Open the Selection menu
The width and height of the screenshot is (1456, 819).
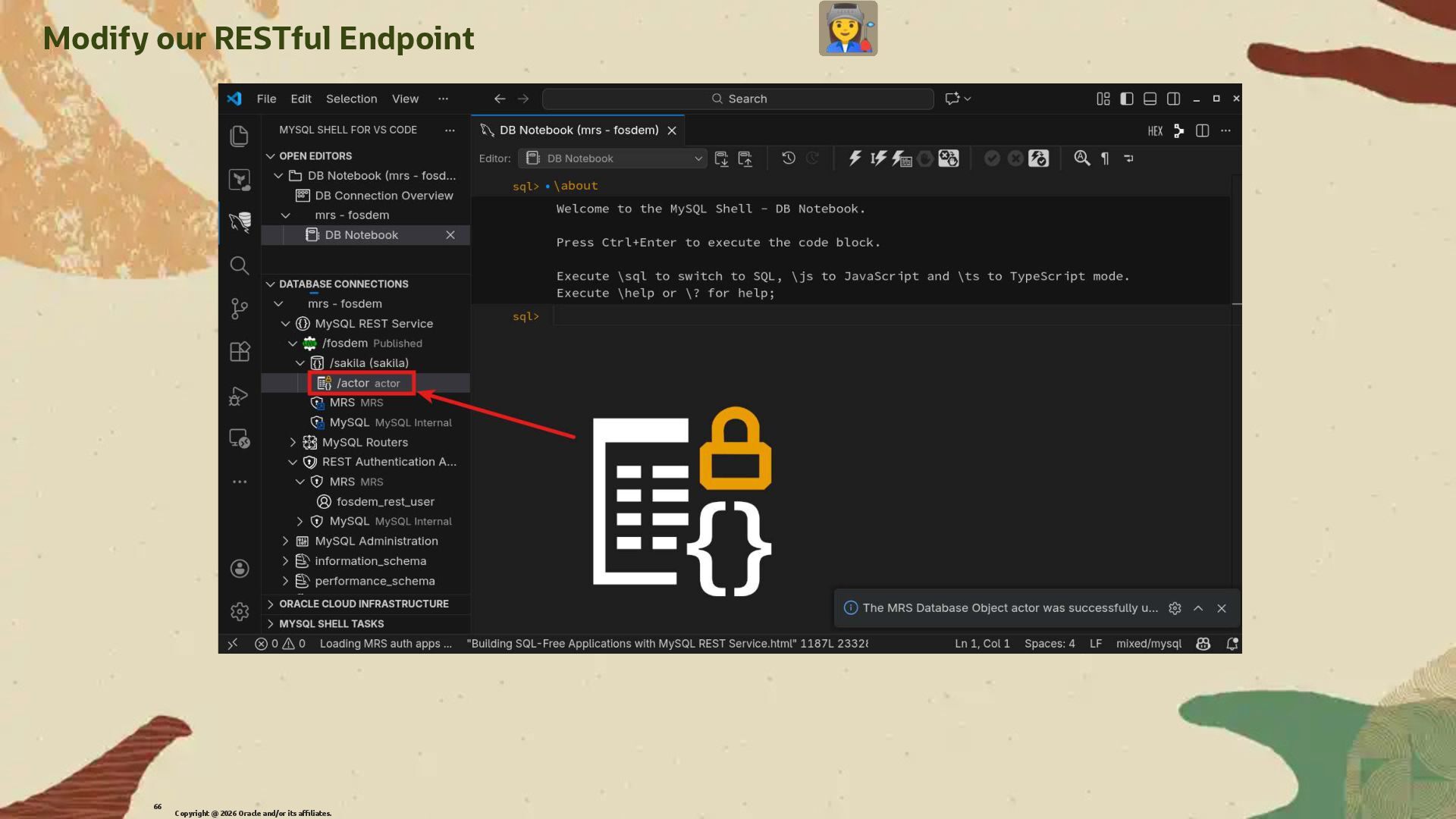pos(351,99)
